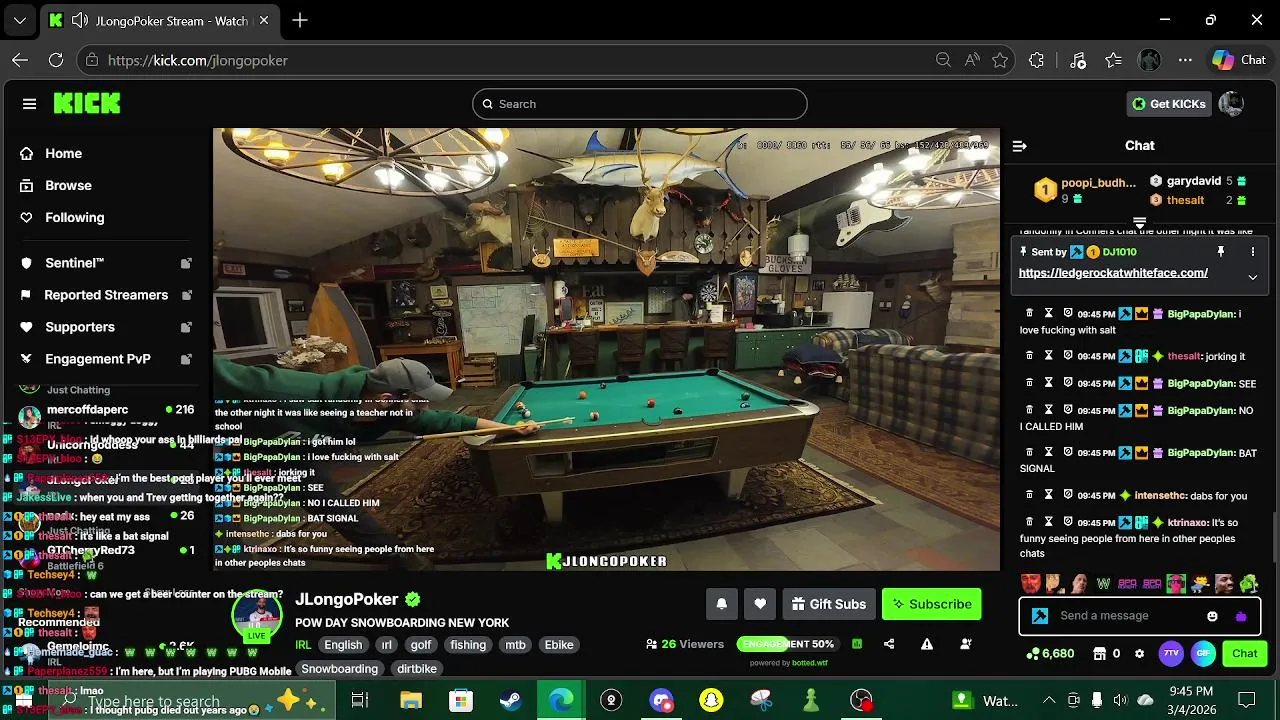Click the fishing tag
The width and height of the screenshot is (1280, 720).
[x=468, y=645]
